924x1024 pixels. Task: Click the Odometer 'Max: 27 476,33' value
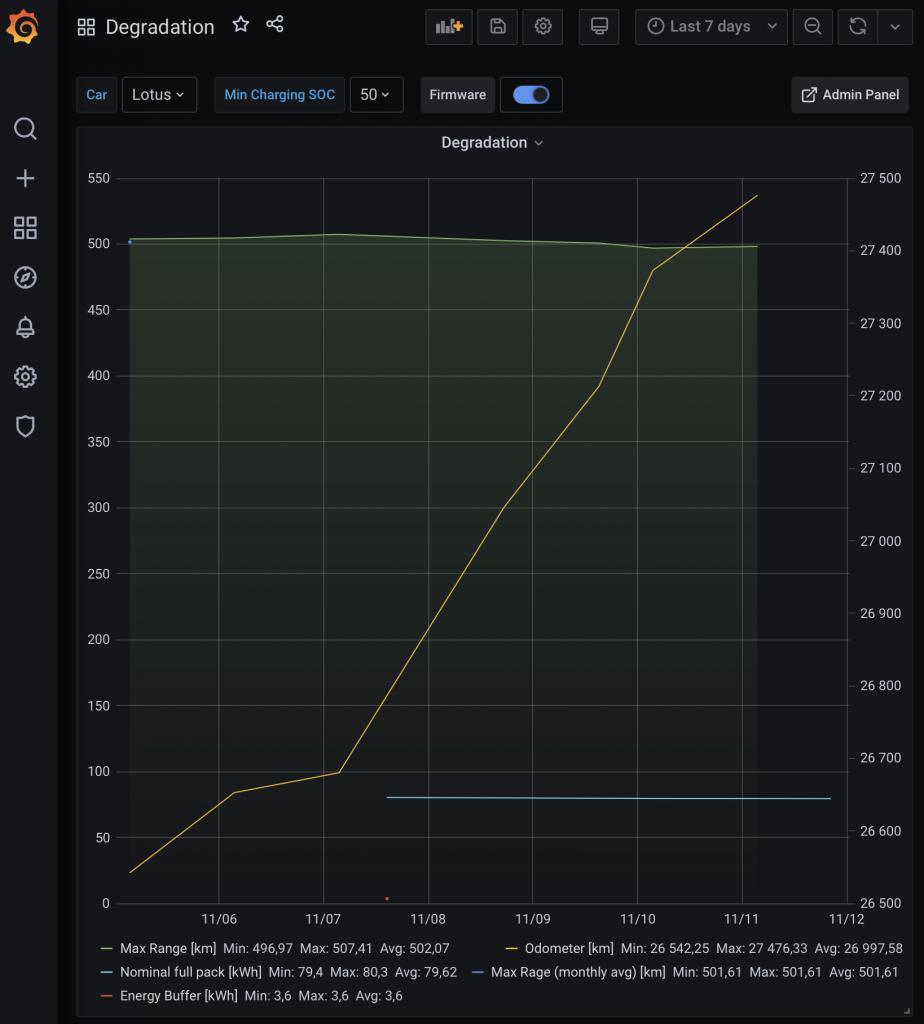(x=761, y=948)
